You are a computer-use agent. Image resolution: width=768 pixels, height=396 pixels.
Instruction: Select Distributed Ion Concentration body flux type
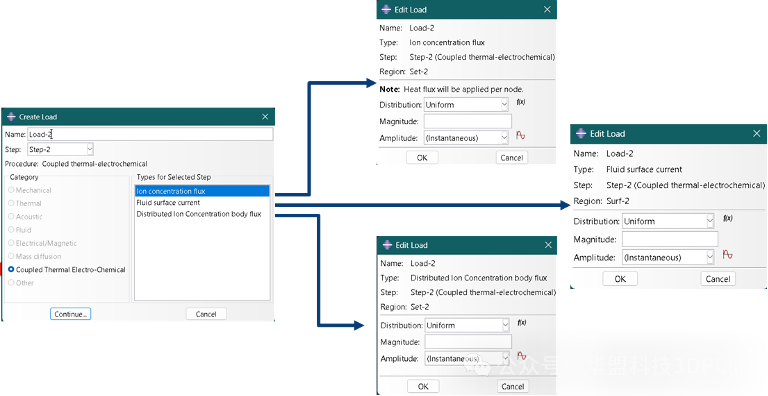point(202,214)
